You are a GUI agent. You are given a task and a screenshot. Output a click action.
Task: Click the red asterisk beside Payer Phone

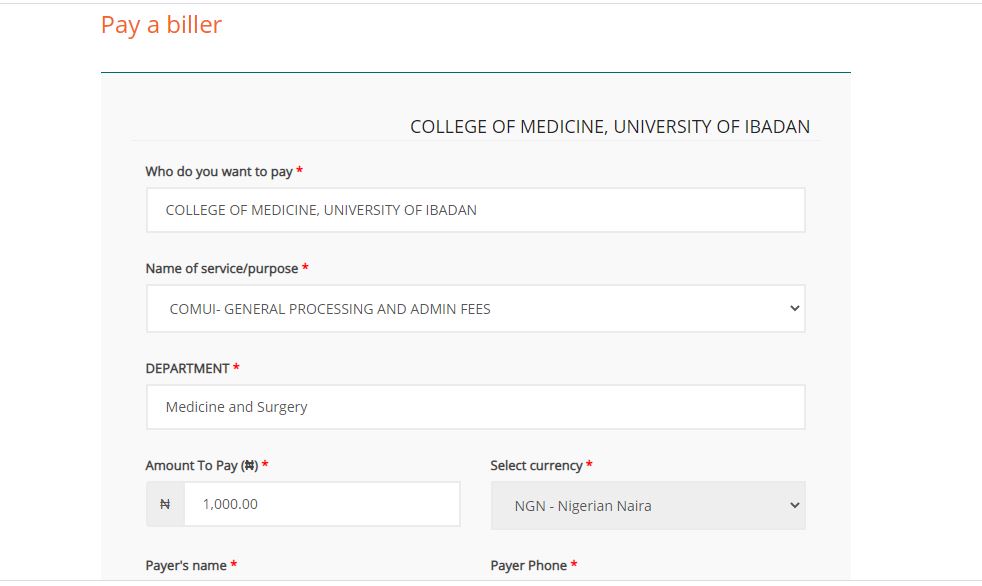574,566
